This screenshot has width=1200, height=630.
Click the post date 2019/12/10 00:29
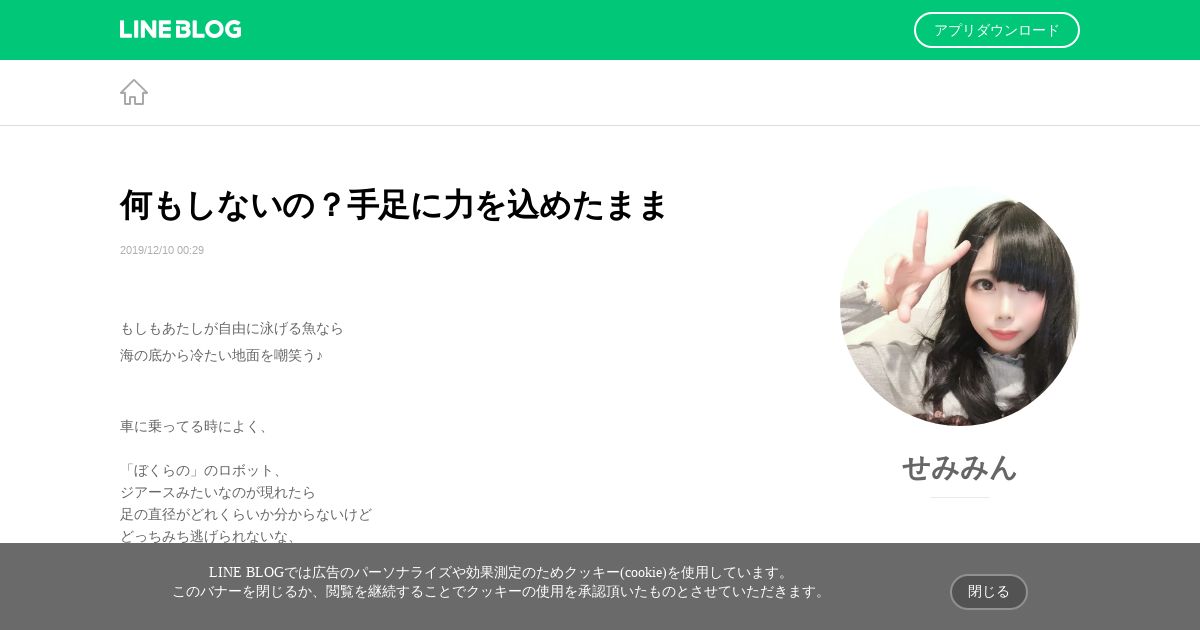pos(162,250)
